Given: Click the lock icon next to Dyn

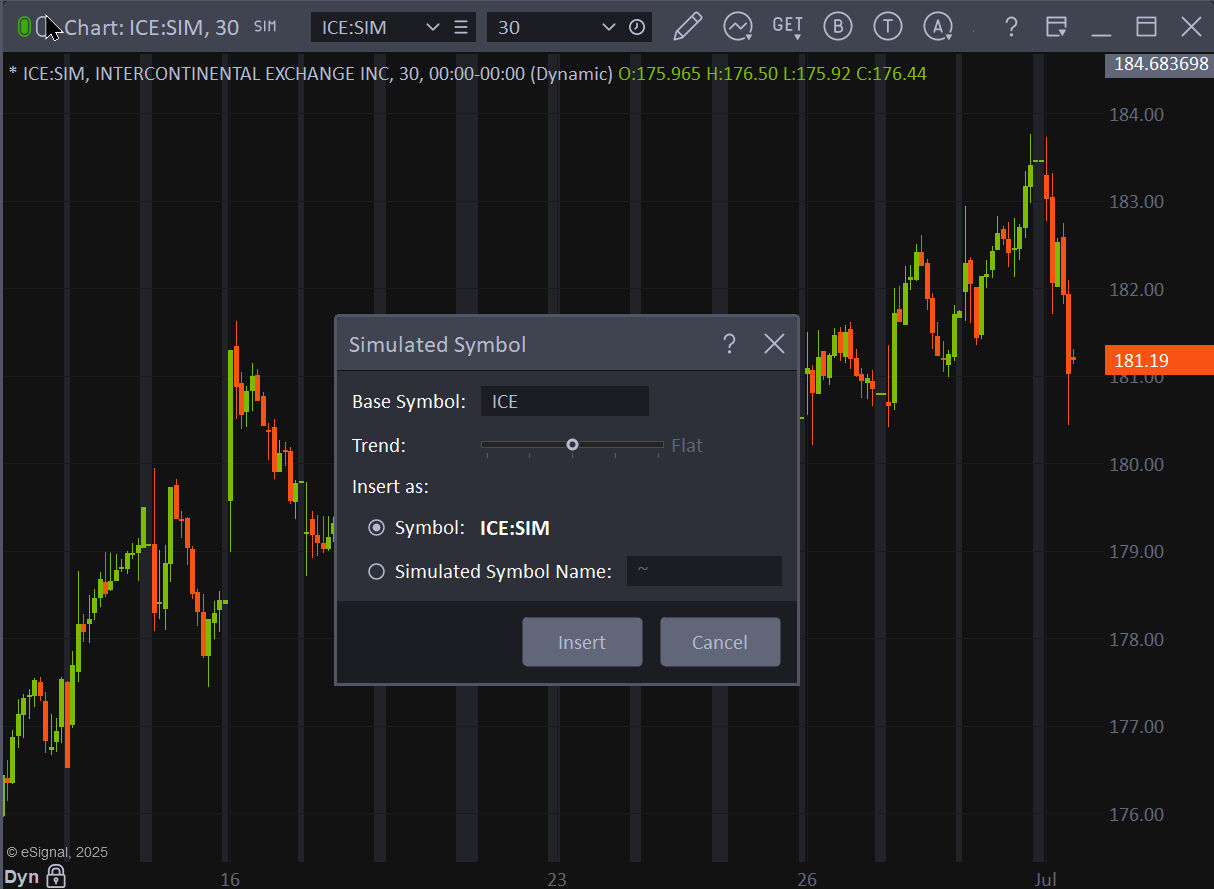Looking at the screenshot, I should click(x=57, y=877).
